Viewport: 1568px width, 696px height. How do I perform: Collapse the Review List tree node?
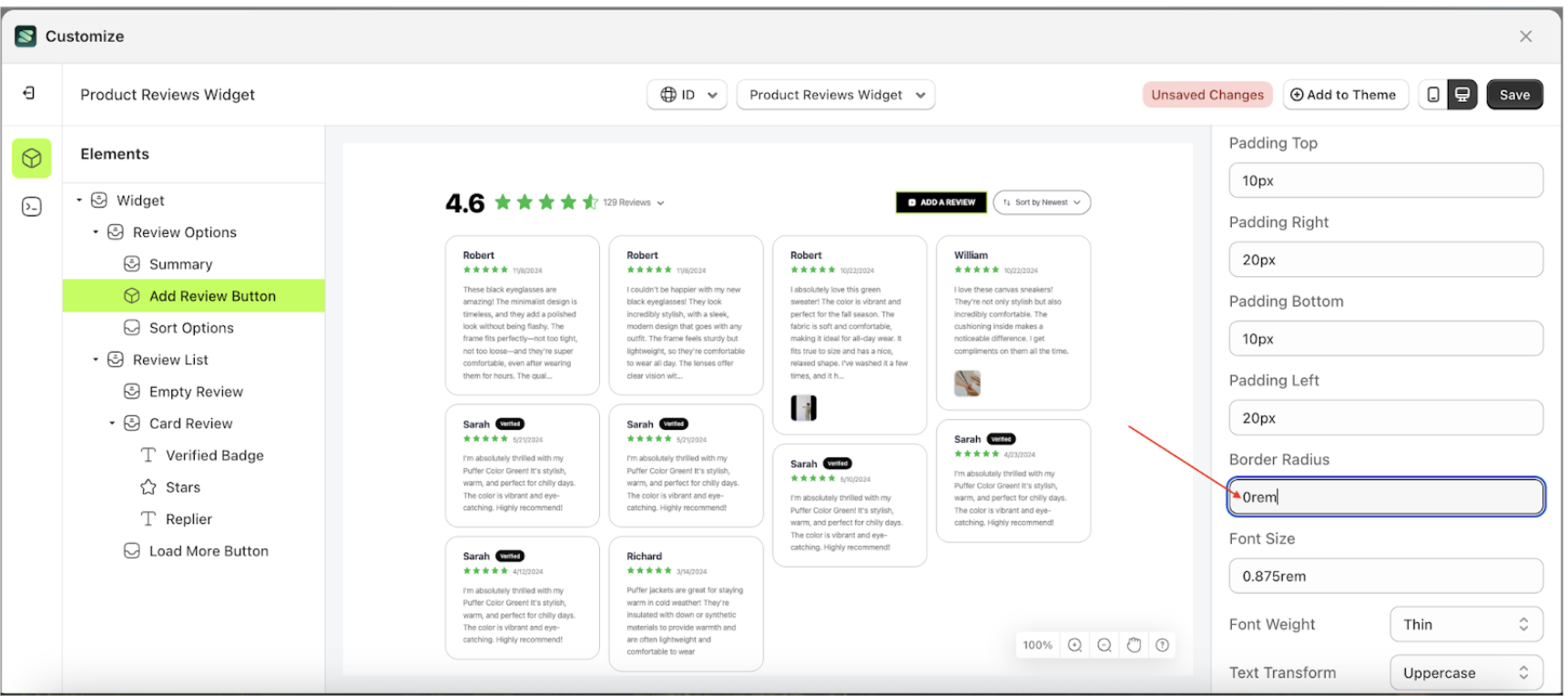(96, 359)
